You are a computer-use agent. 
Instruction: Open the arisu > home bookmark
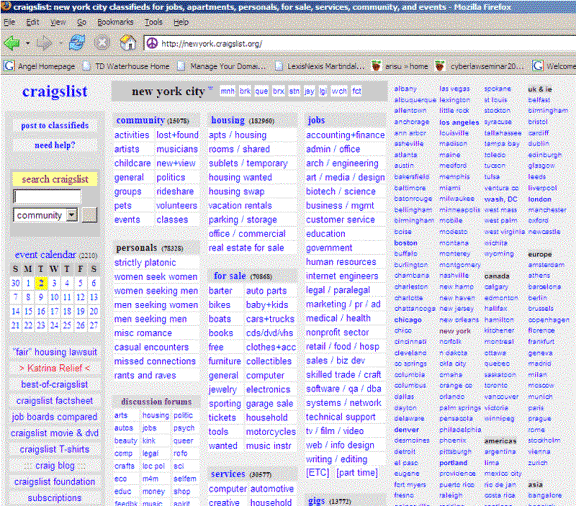[x=400, y=66]
